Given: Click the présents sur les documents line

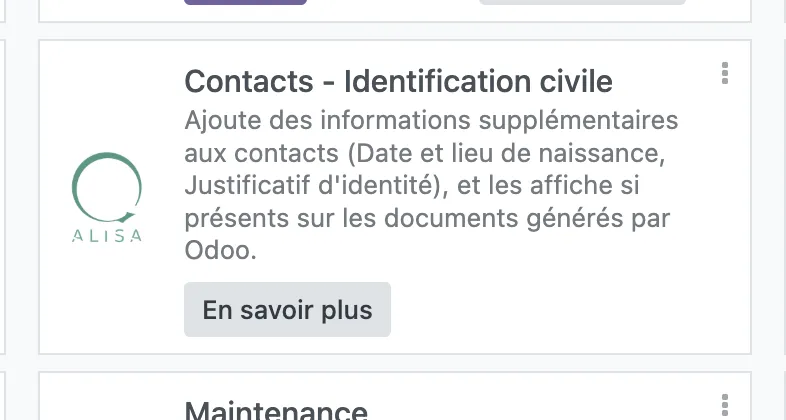Looking at the screenshot, I should 427,219.
